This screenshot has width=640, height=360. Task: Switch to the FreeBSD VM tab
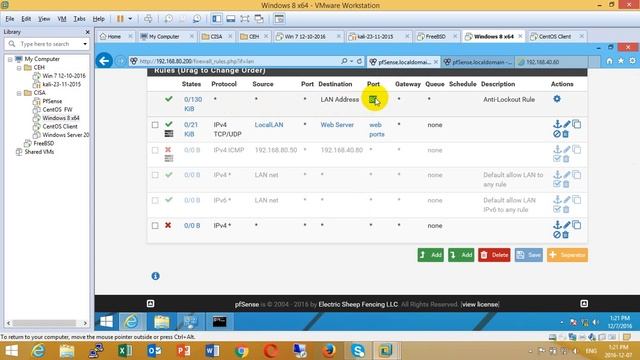point(436,36)
